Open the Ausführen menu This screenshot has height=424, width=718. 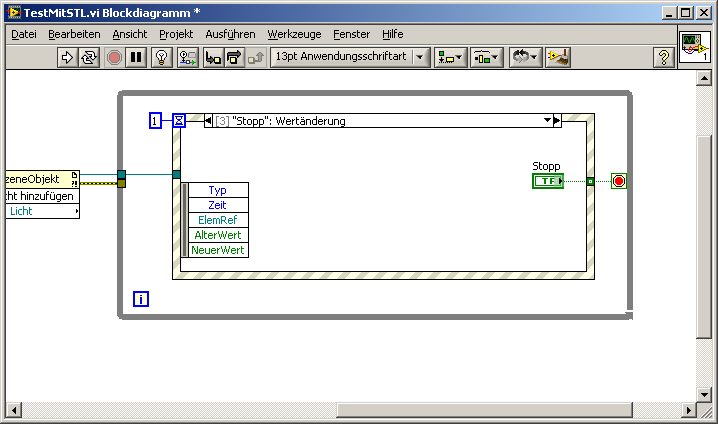(x=230, y=34)
